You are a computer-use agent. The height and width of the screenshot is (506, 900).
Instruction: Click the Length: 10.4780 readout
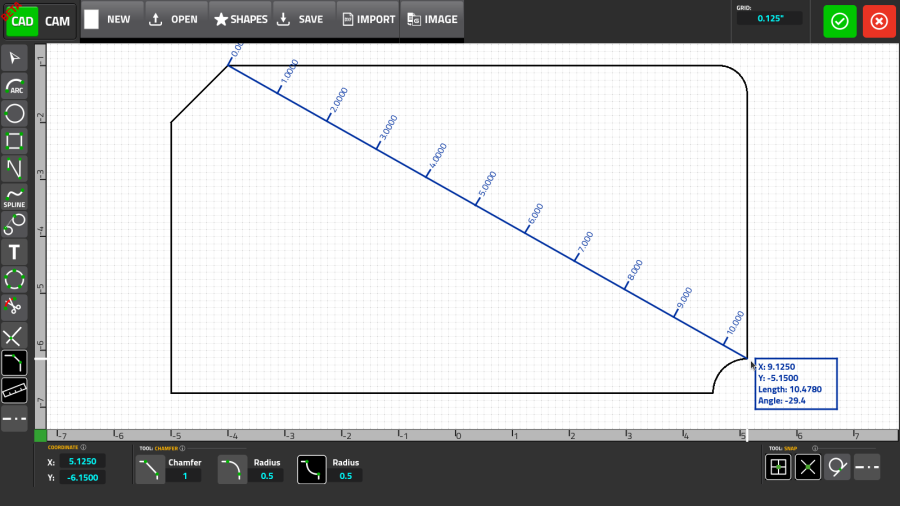click(x=789, y=389)
